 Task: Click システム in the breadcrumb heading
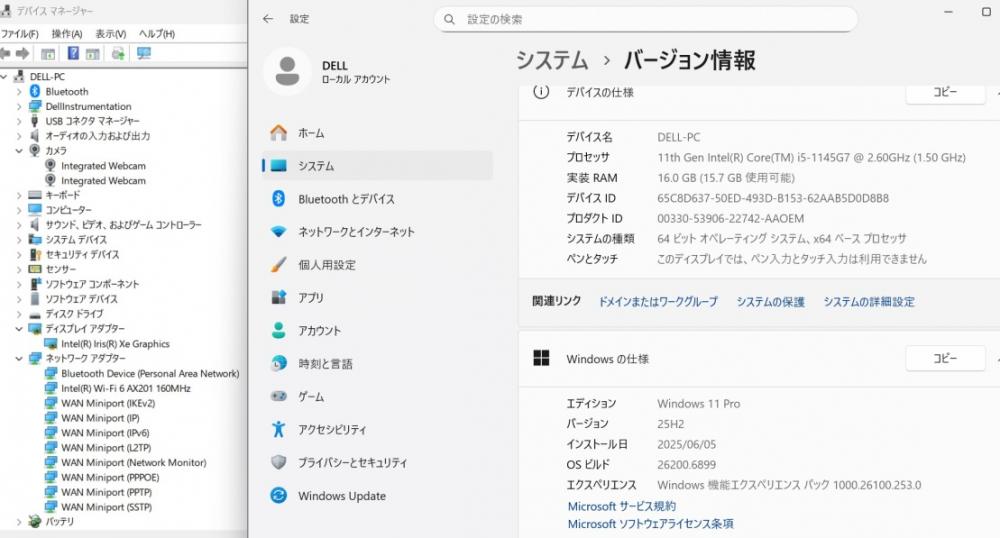(x=552, y=61)
